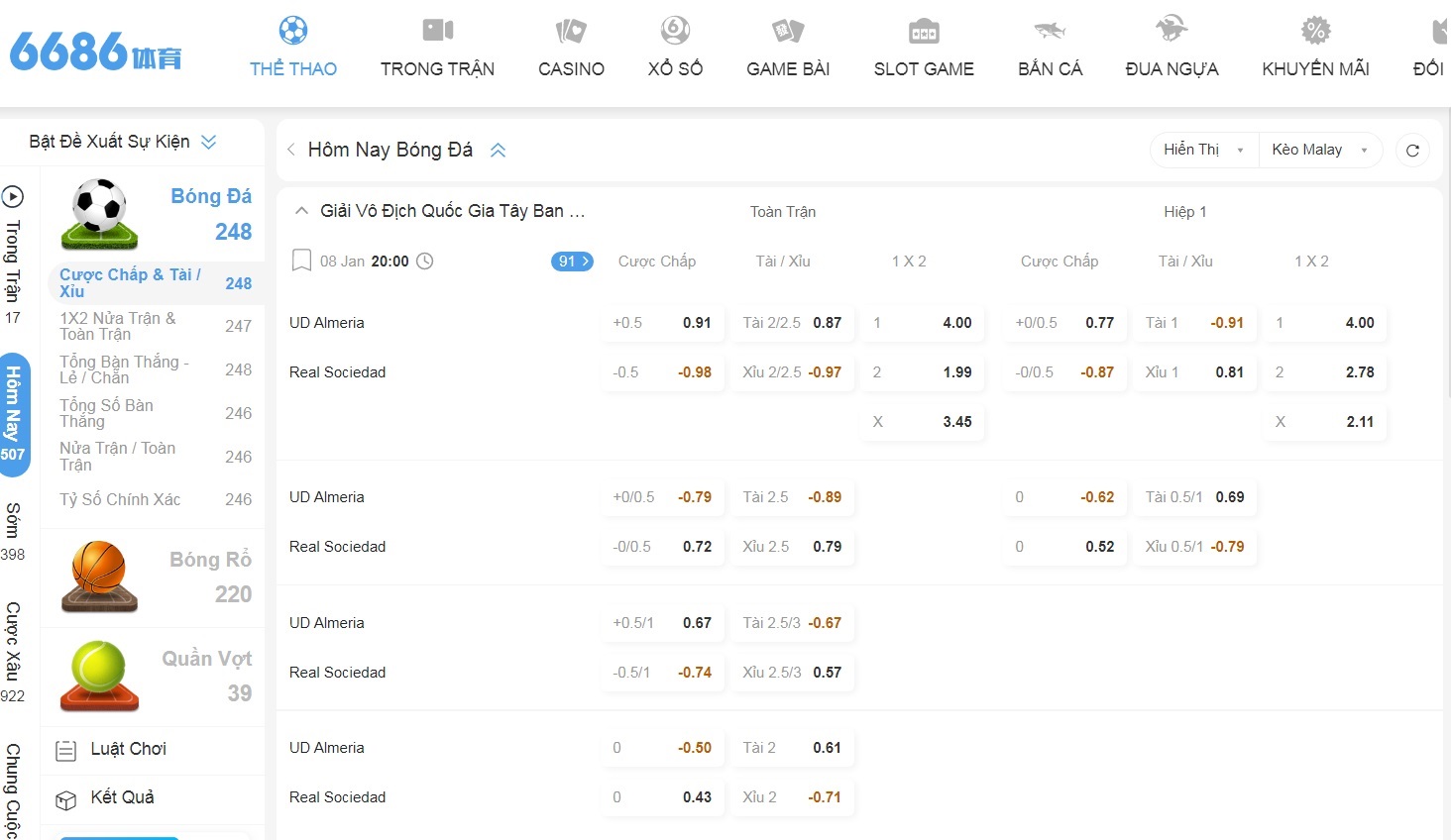Bet Real Sociedad -0.5 at -0.98
Screen dimensions: 1451x840
[663, 372]
